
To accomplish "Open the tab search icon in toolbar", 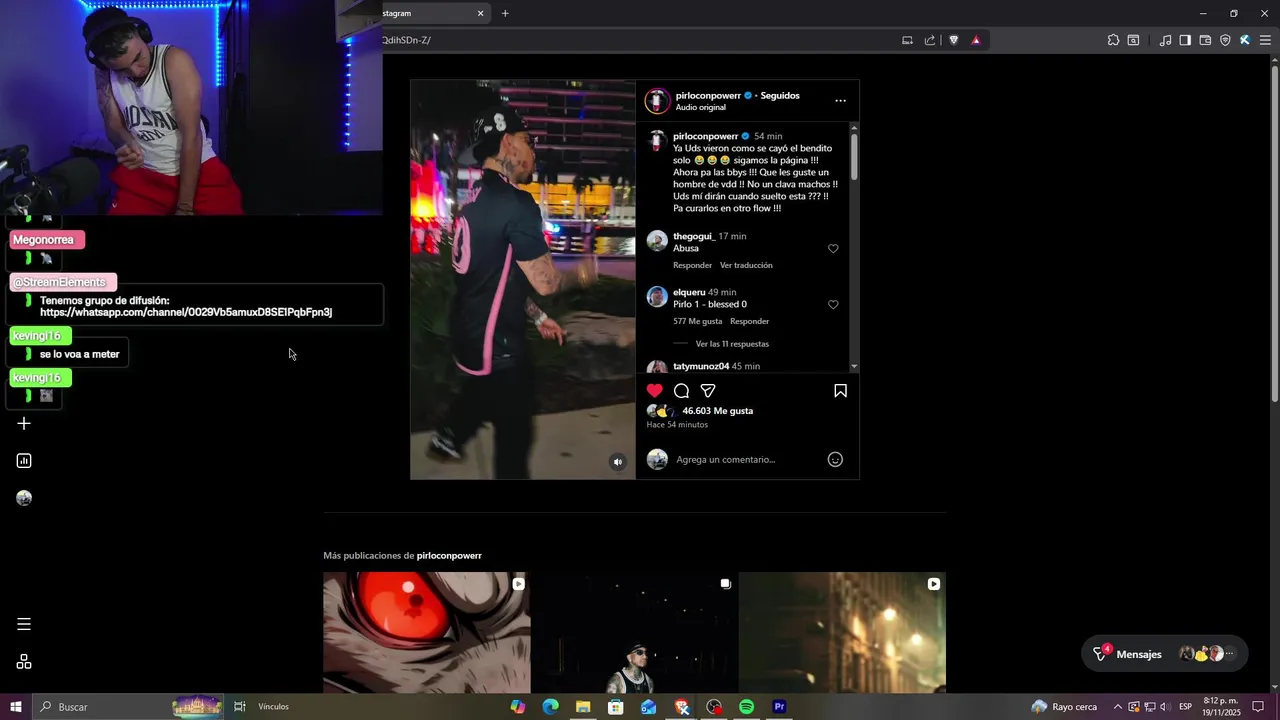I will [1133, 40].
